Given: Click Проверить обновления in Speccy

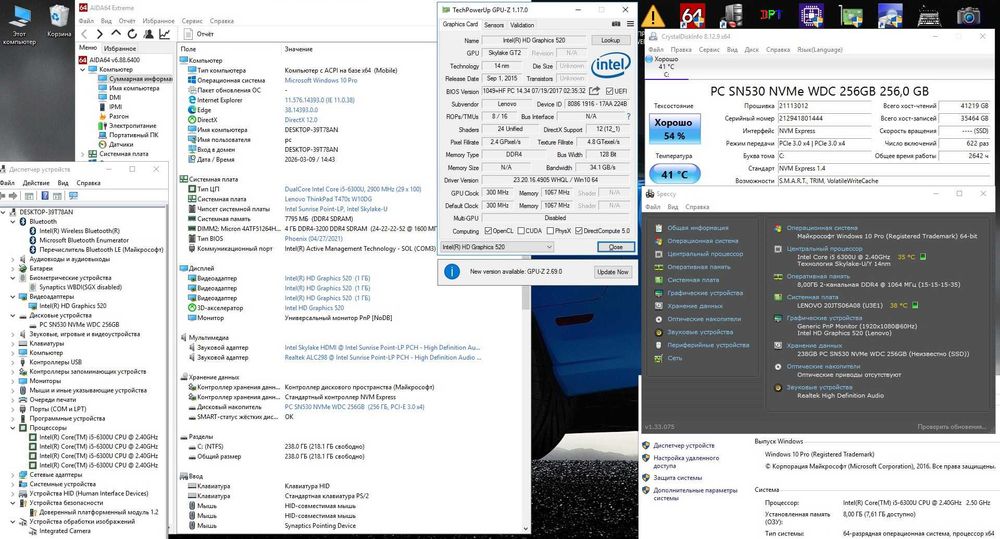Looking at the screenshot, I should [x=952, y=427].
